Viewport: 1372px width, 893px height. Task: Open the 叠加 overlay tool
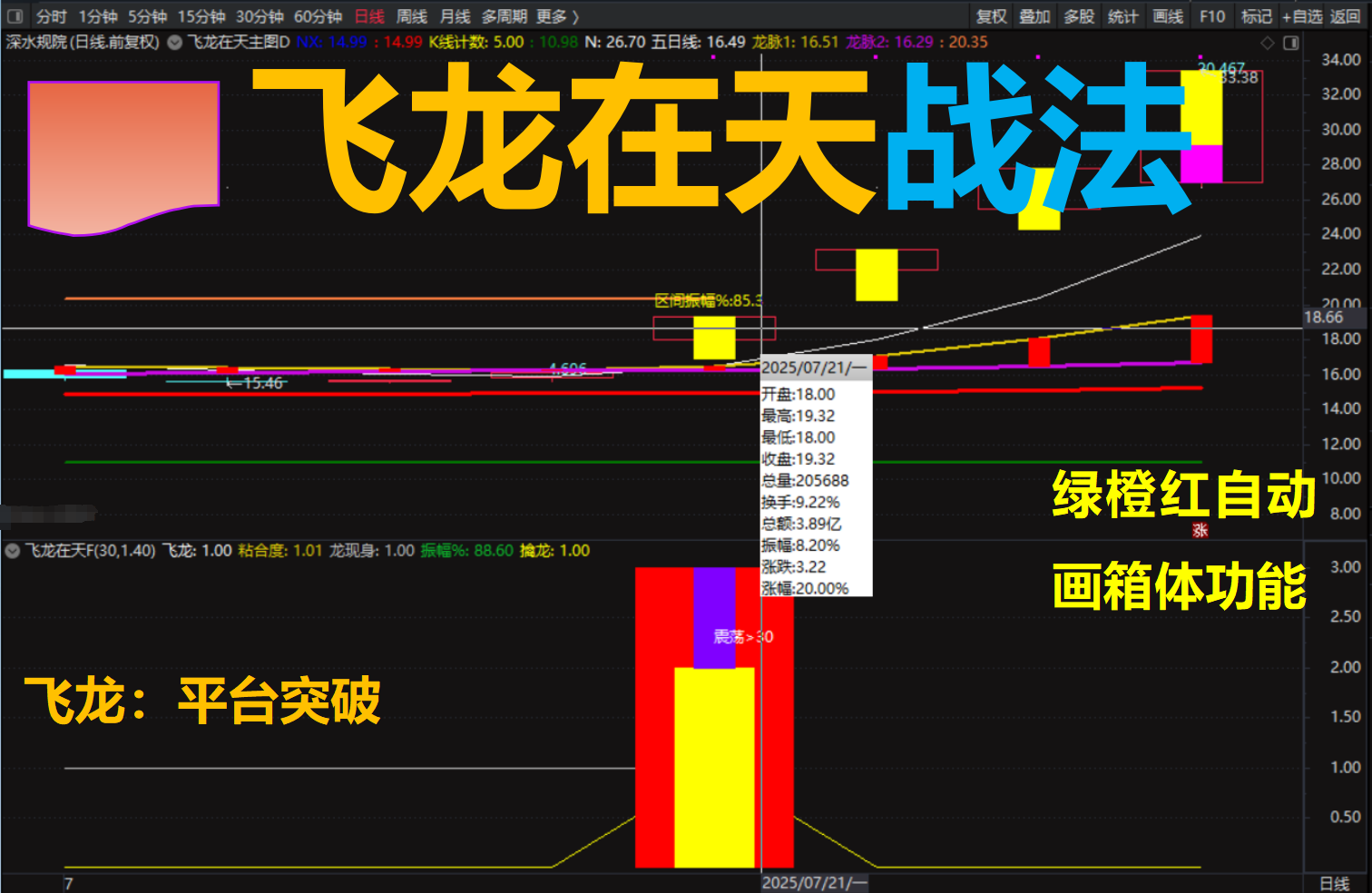[1034, 16]
